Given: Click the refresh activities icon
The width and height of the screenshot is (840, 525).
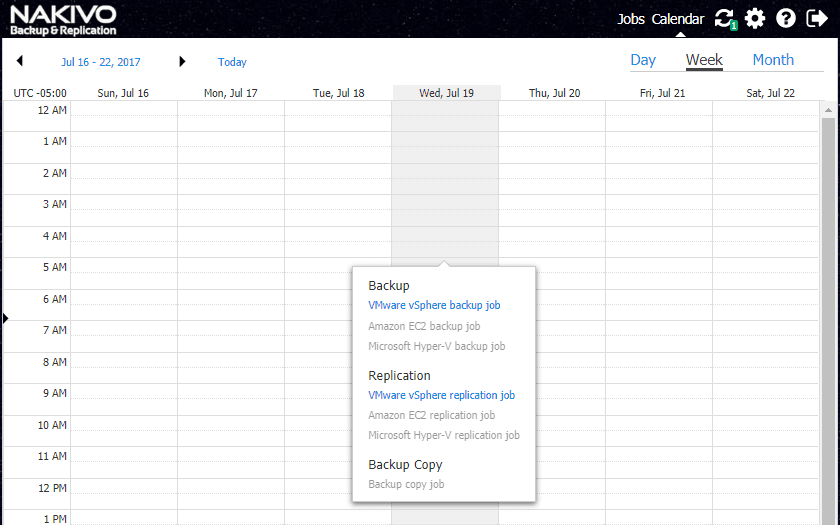Looking at the screenshot, I should click(724, 18).
